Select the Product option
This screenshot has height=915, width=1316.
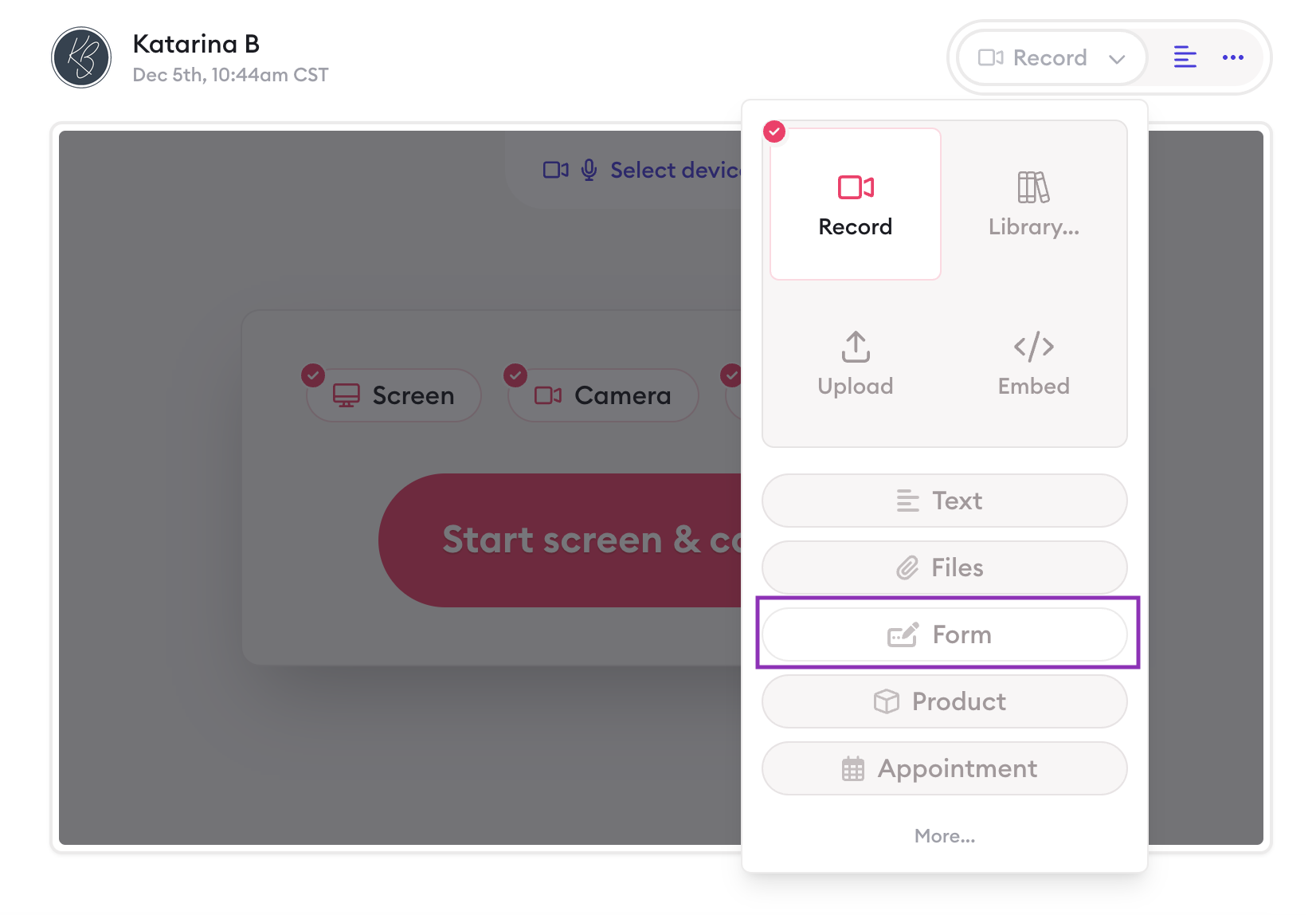pyautogui.click(x=944, y=701)
